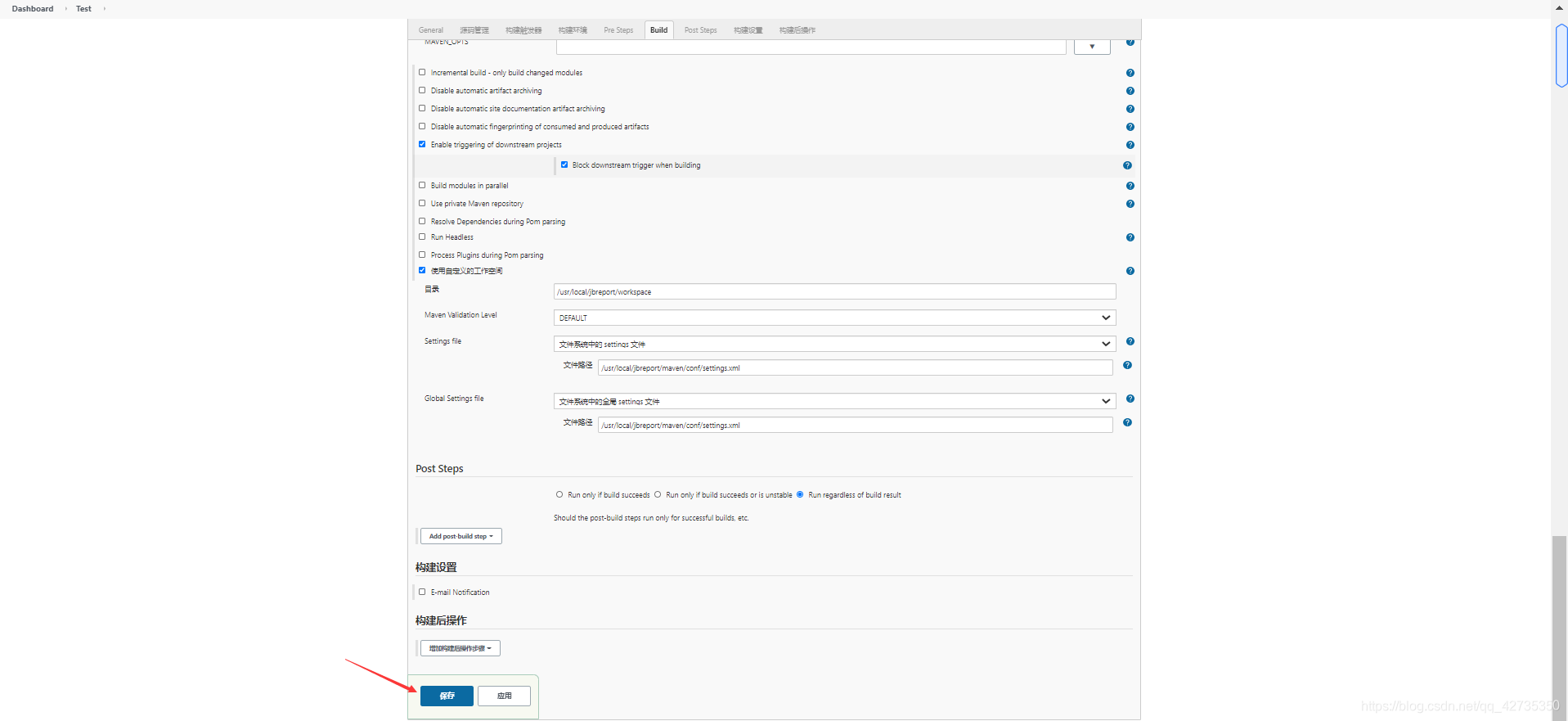Screen dimensions: 1568x721
Task: Open help for automatic fingerprinting option
Action: (1130, 127)
